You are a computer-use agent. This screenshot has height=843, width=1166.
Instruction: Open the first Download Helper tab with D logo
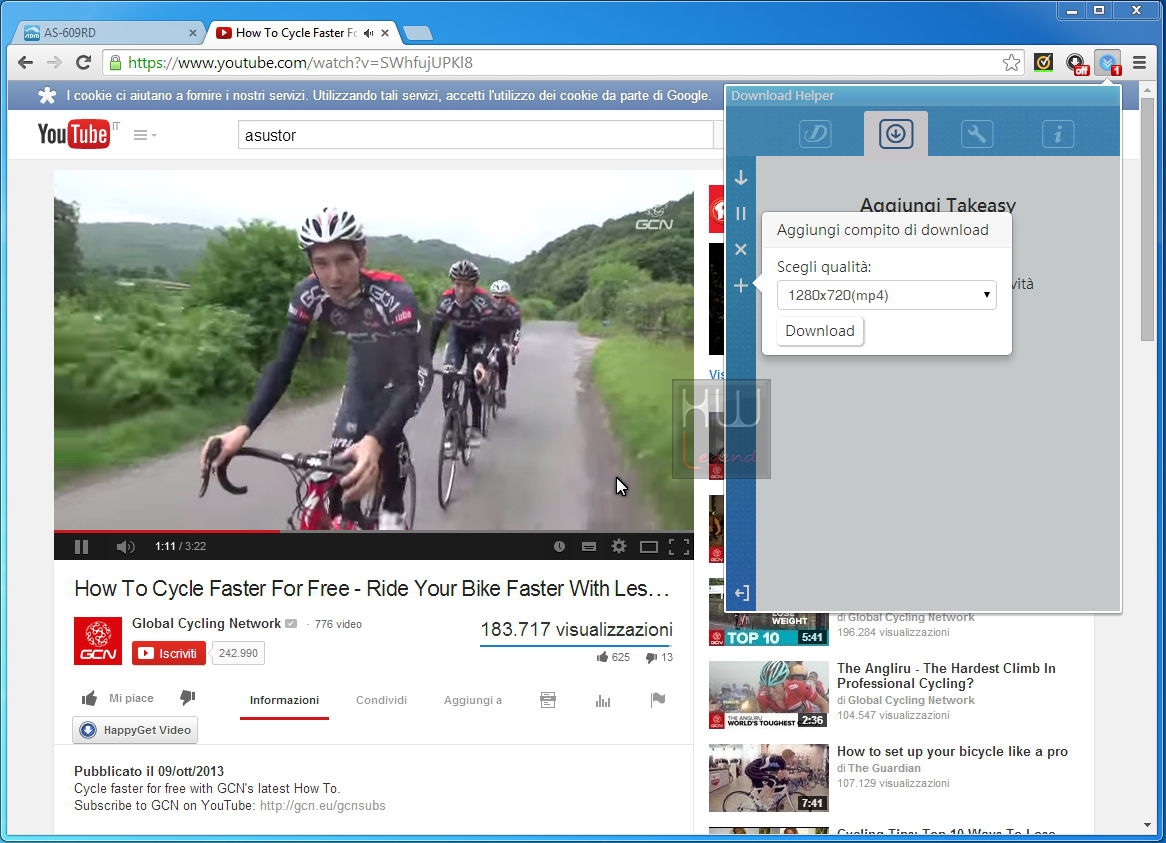[815, 134]
